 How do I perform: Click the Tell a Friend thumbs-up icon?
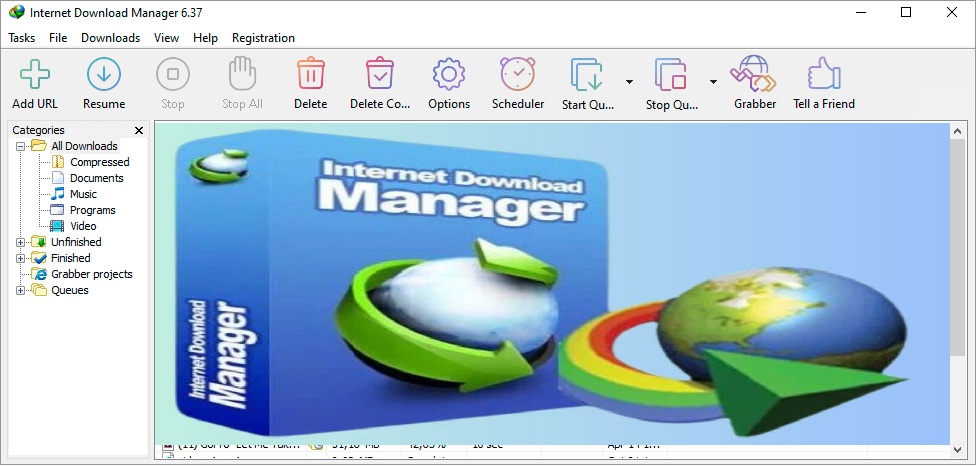pyautogui.click(x=824, y=73)
